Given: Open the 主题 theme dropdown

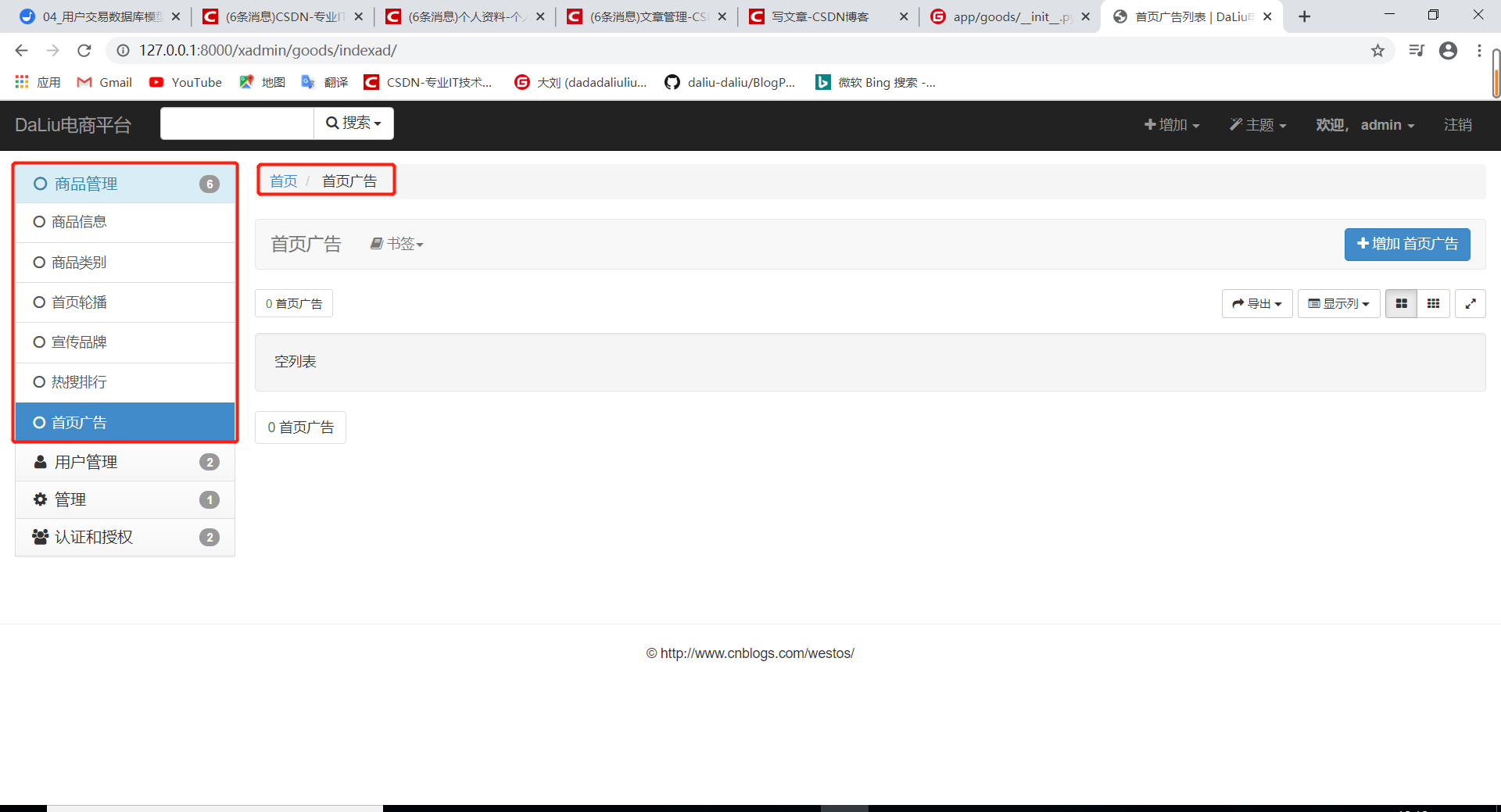Looking at the screenshot, I should coord(1257,125).
